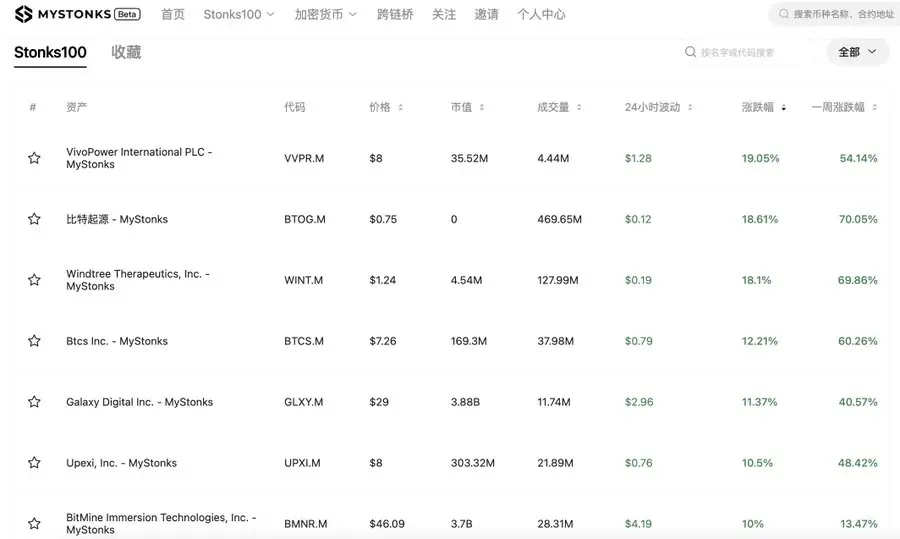Click ticker BMNR.M
The image size is (900, 539).
pyautogui.click(x=306, y=524)
